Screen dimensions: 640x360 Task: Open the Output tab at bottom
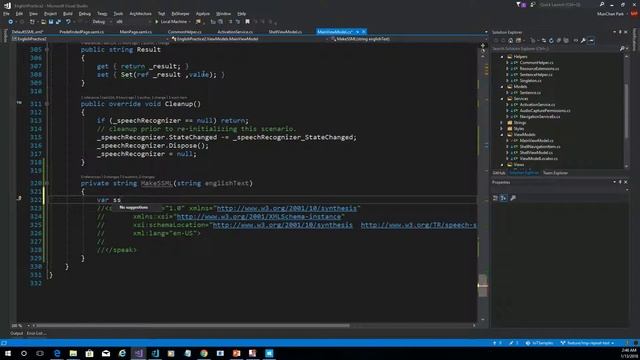pyautogui.click(x=16, y=333)
